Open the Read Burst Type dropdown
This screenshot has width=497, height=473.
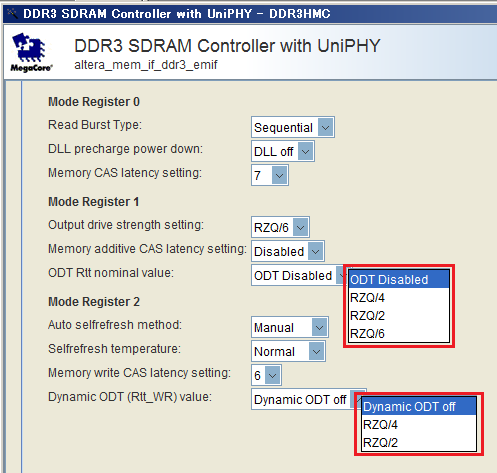pyautogui.click(x=293, y=127)
